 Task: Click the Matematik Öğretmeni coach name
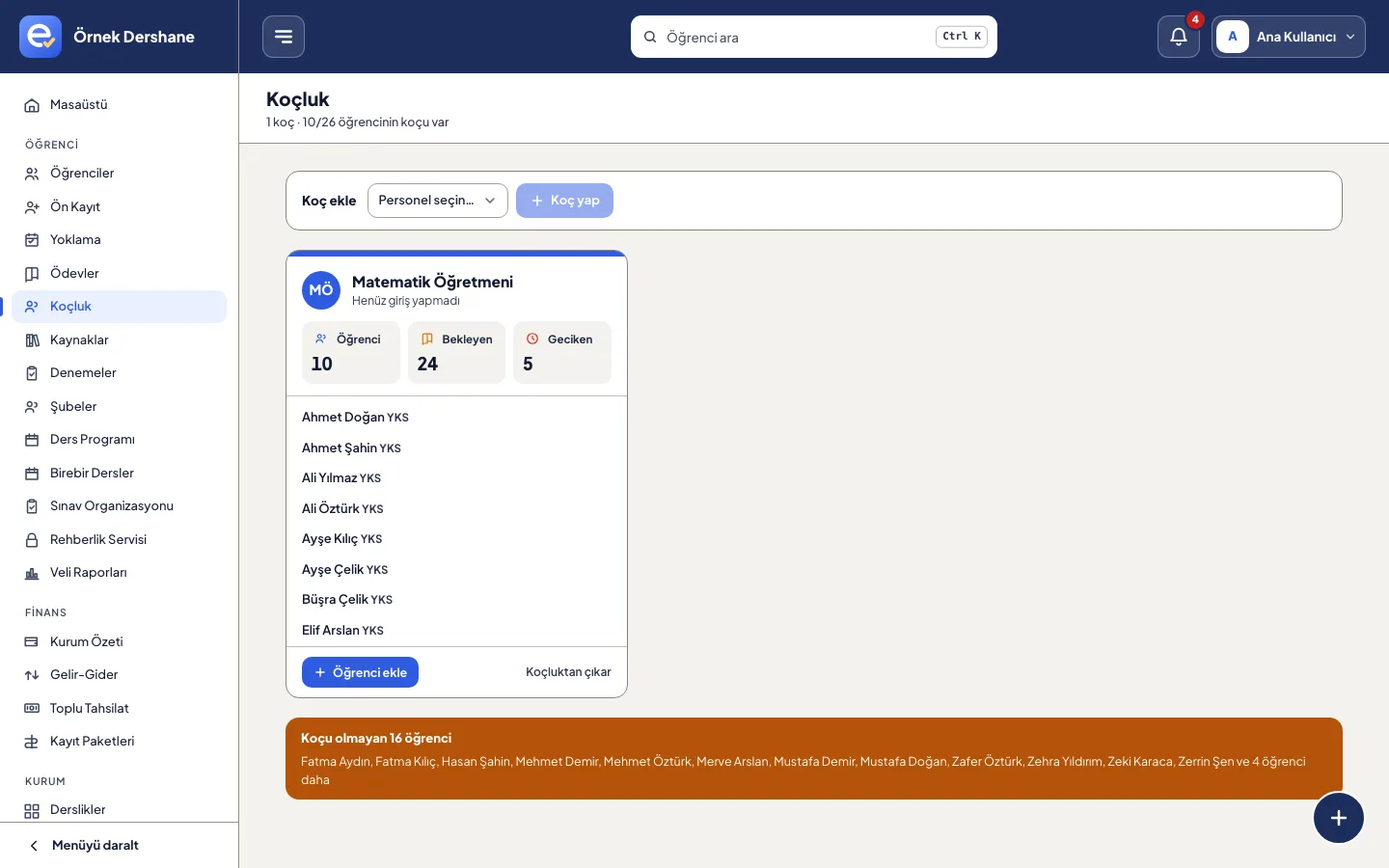pos(432,282)
